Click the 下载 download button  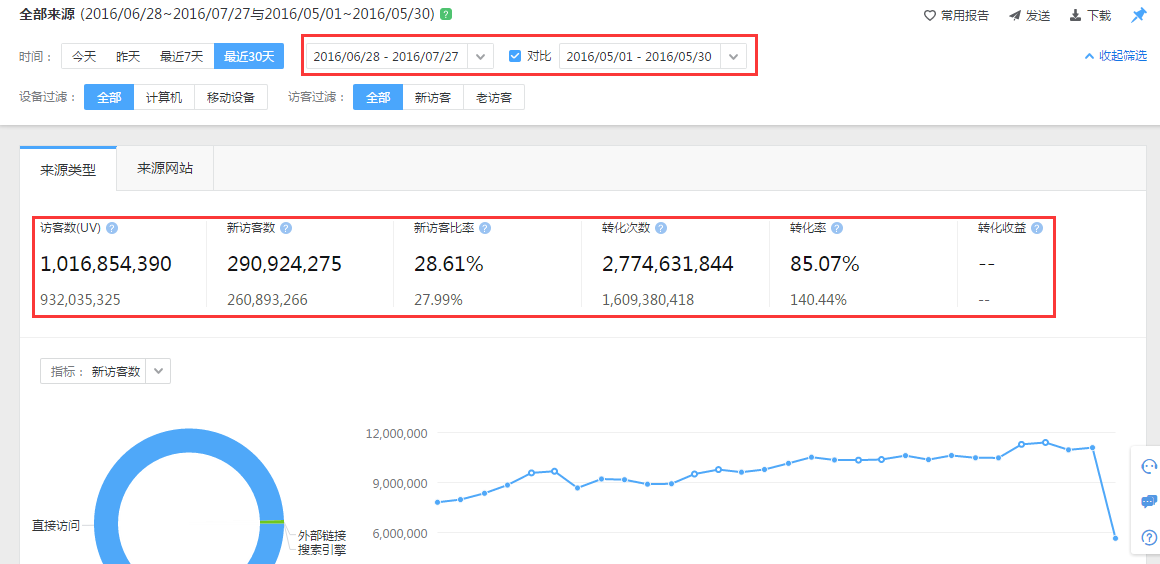1090,15
